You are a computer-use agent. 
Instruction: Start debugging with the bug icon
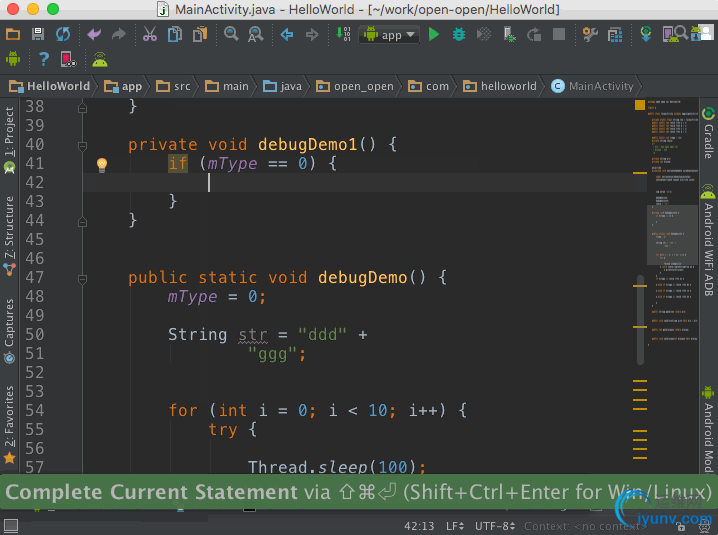458,34
